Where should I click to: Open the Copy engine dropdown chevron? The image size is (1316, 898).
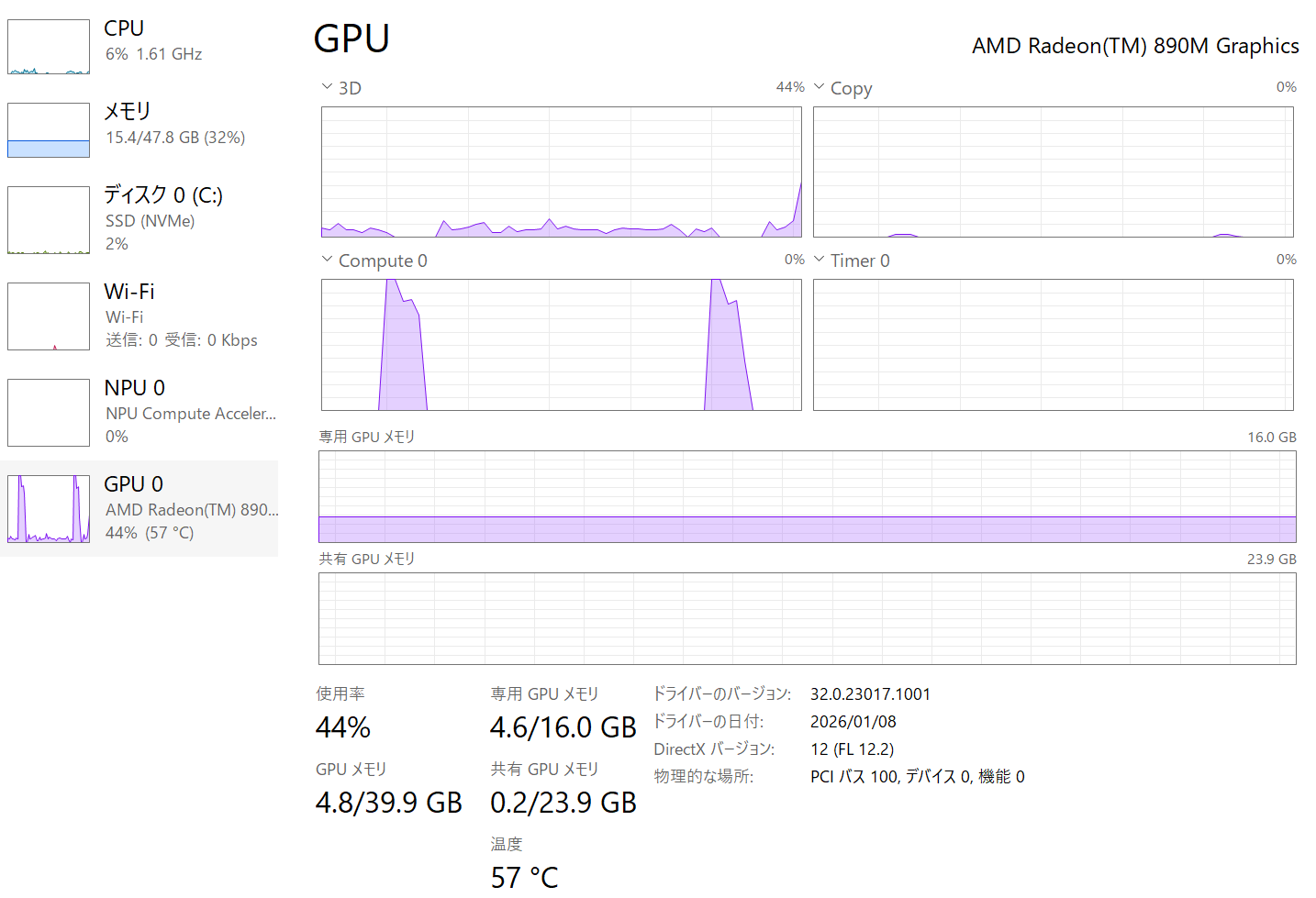coord(820,87)
